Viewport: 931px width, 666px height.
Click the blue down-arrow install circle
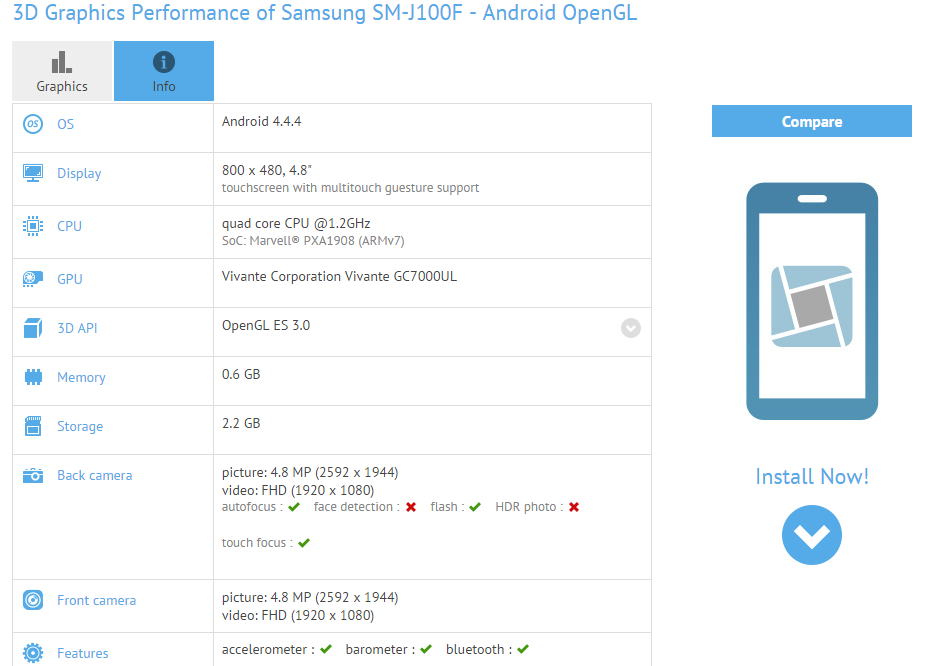811,534
